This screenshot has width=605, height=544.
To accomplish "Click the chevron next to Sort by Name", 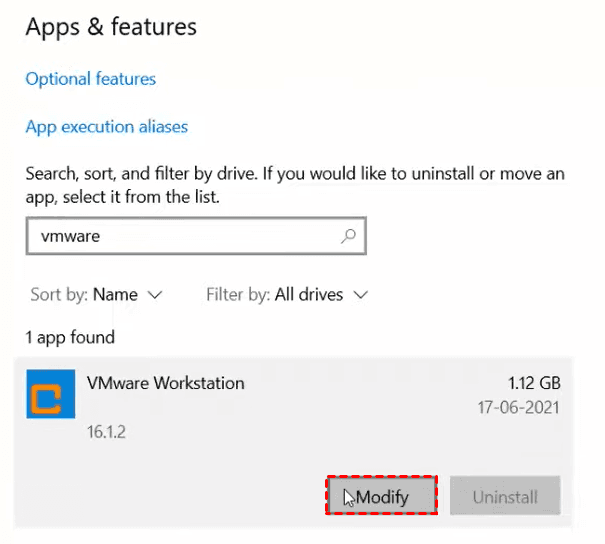I will [x=154, y=295].
